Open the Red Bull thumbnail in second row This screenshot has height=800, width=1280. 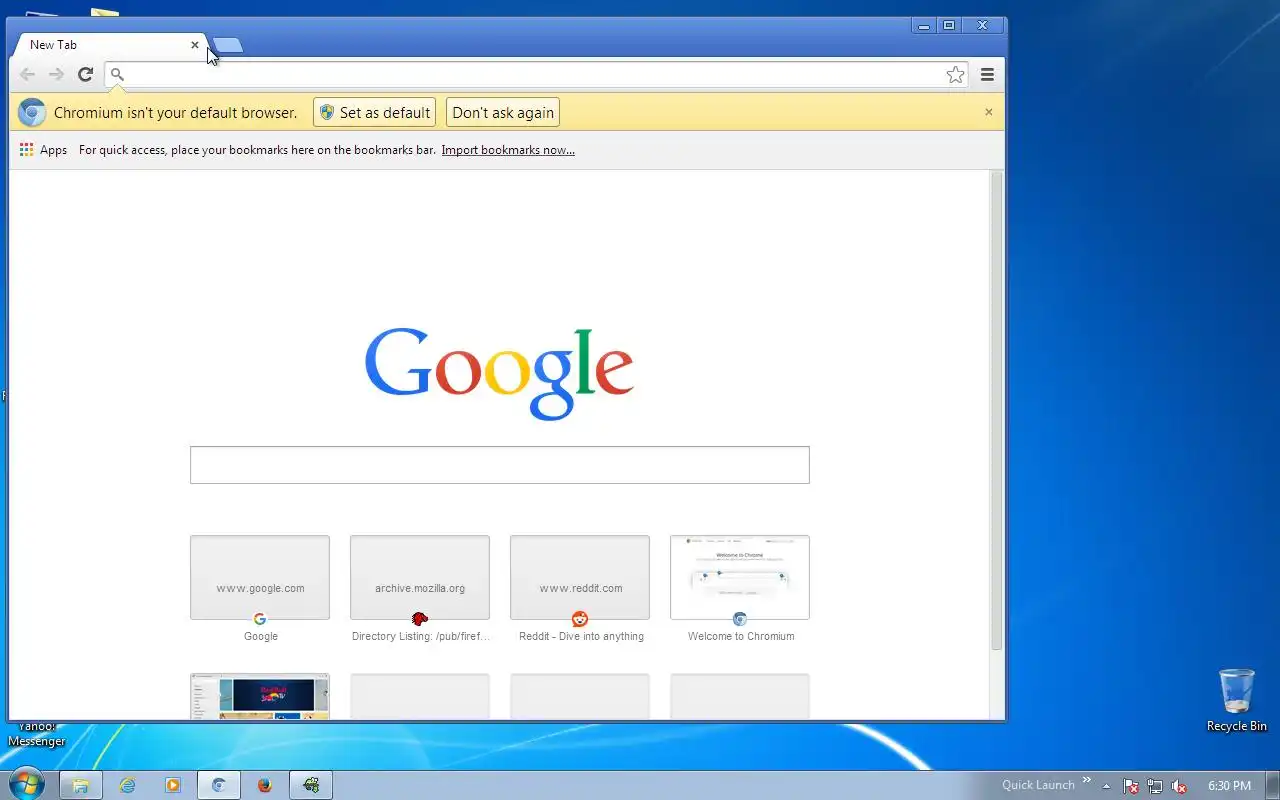(x=260, y=696)
